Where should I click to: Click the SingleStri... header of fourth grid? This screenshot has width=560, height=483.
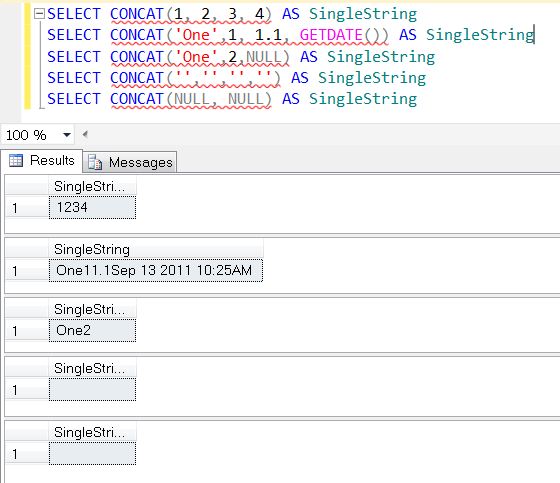(92, 368)
